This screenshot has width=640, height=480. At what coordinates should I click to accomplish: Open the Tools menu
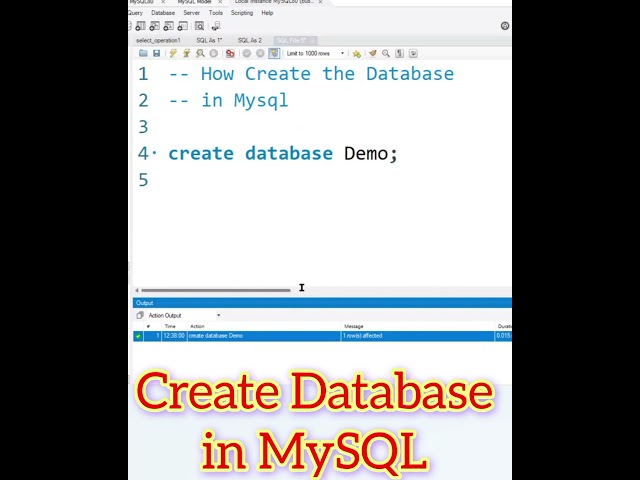click(216, 13)
